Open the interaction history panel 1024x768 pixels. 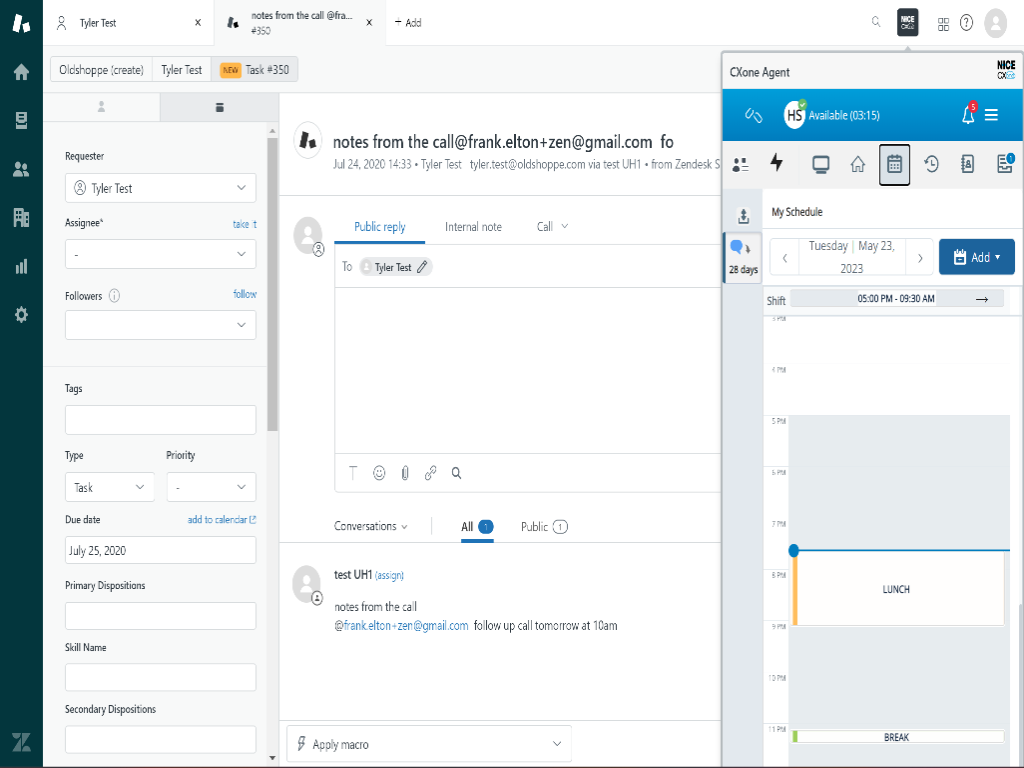click(x=932, y=164)
